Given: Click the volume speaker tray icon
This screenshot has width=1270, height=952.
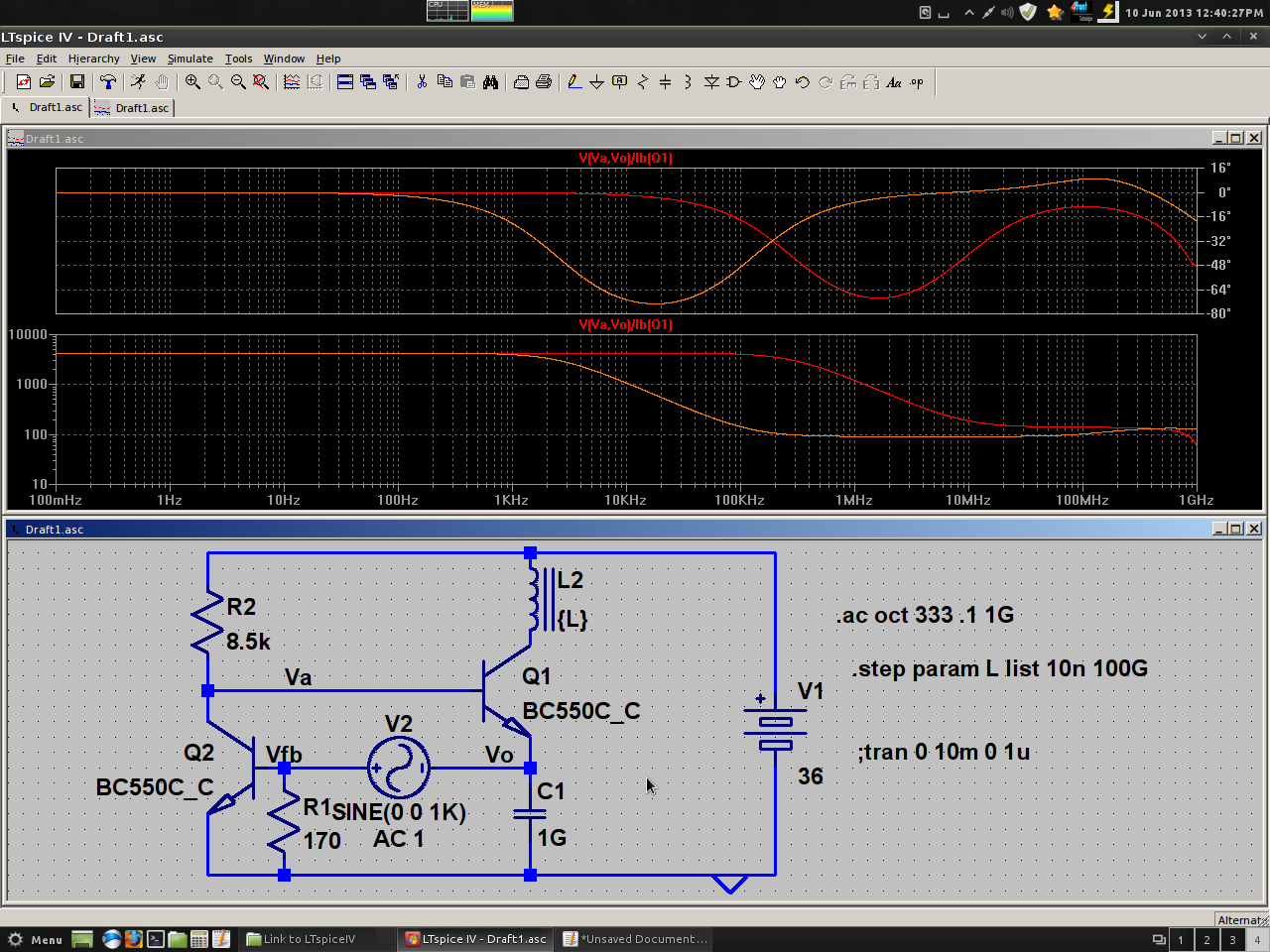Looking at the screenshot, I should point(1007,13).
